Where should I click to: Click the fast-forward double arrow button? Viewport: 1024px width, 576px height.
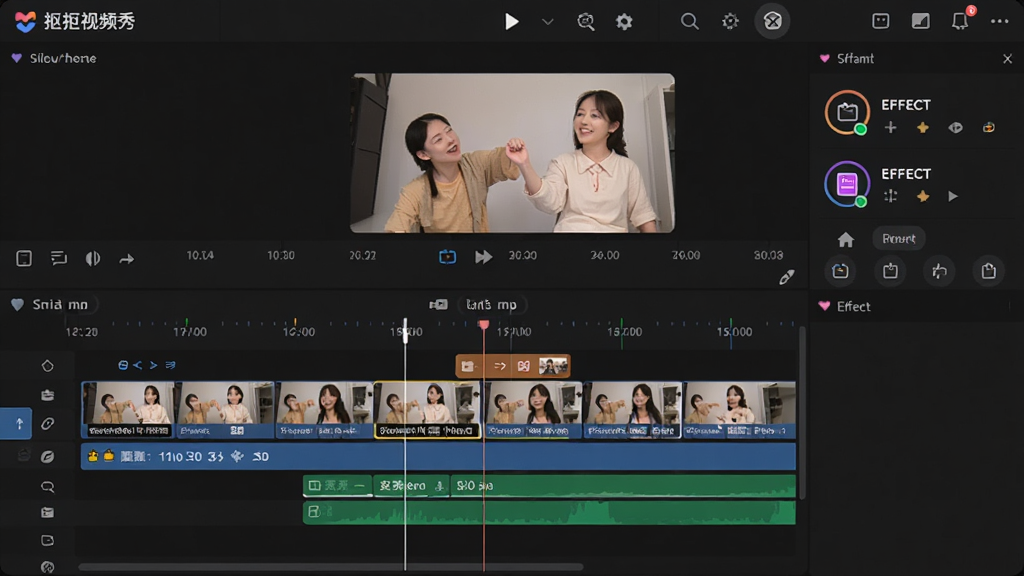click(x=483, y=257)
